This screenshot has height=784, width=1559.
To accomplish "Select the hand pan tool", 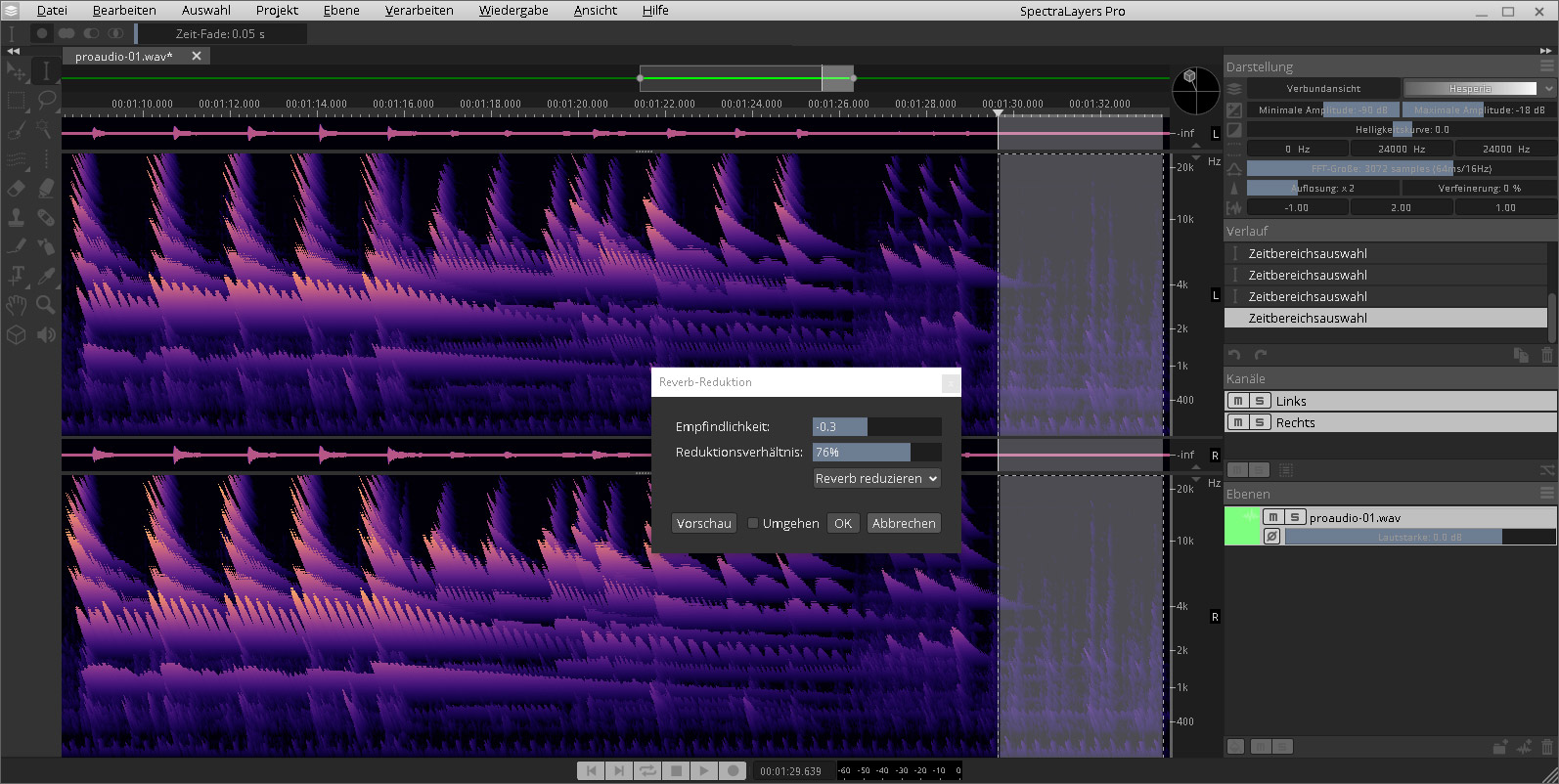I will 17,305.
